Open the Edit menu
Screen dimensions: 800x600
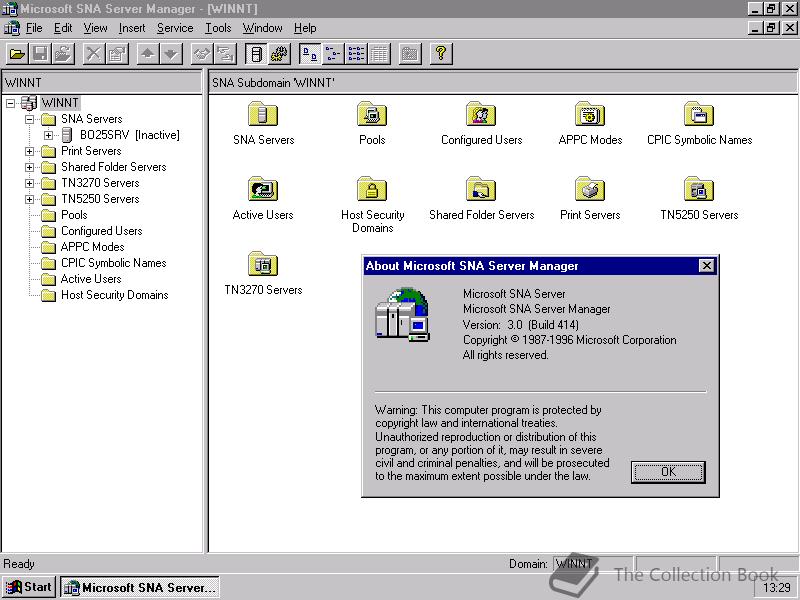pyautogui.click(x=63, y=28)
